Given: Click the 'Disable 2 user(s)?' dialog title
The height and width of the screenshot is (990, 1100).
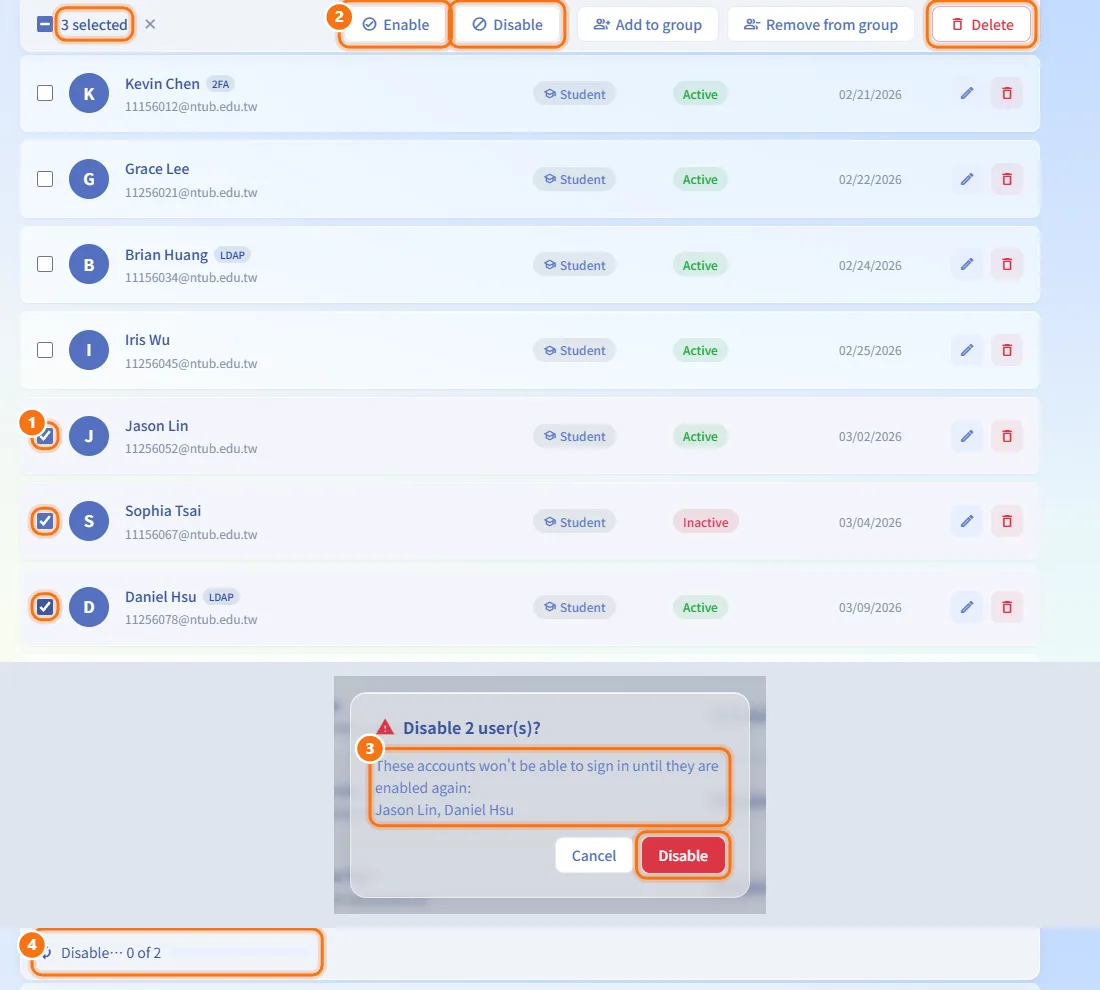Looking at the screenshot, I should click(x=471, y=728).
